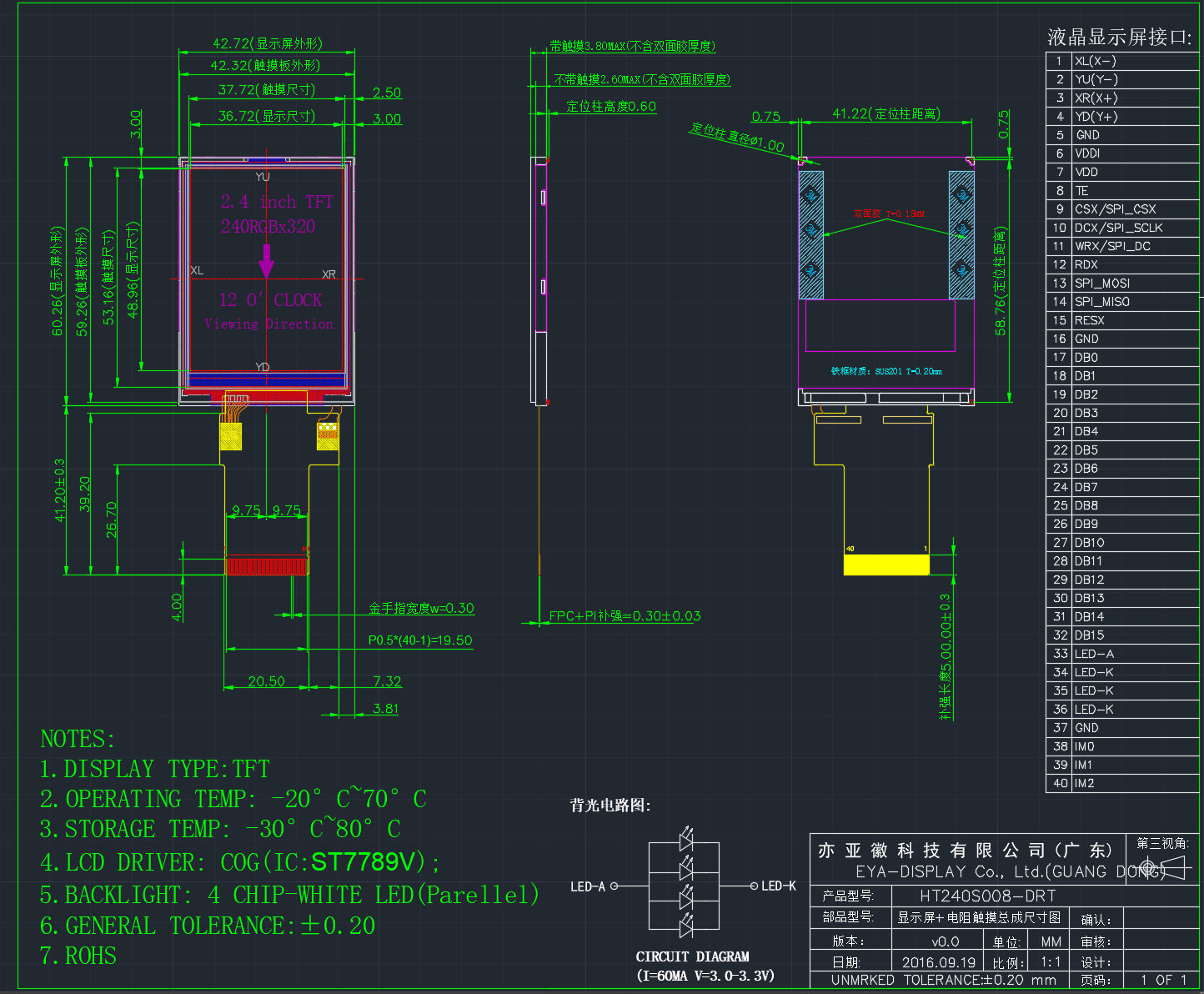1204x994 pixels.
Task: Click the "36.72(显示尺寸)" dimension text
Action: (267, 116)
